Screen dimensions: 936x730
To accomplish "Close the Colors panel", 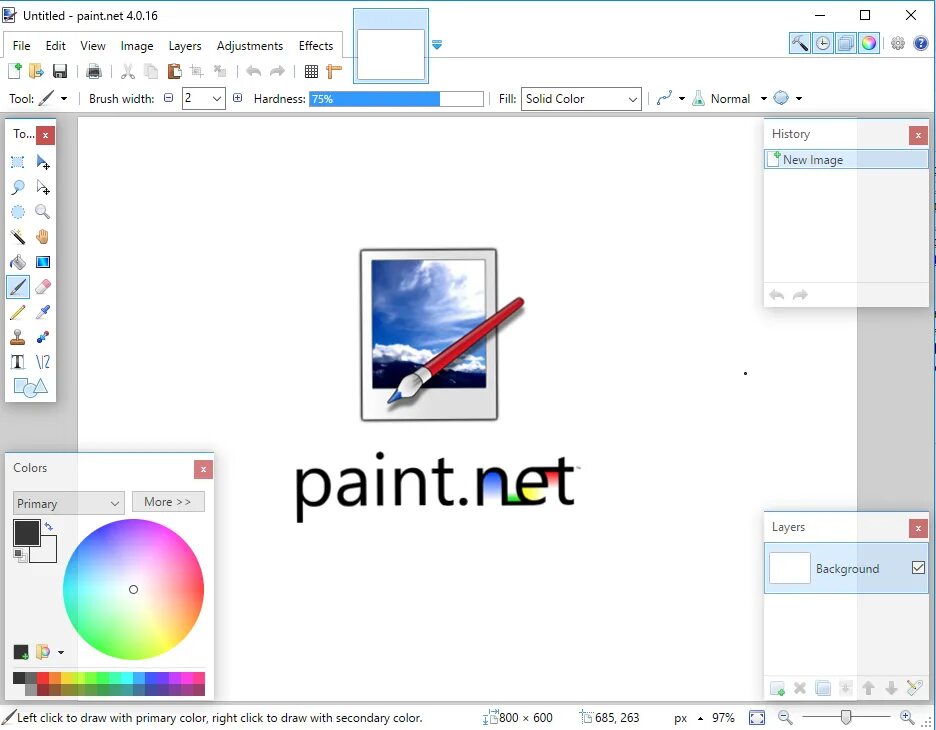I will point(203,469).
